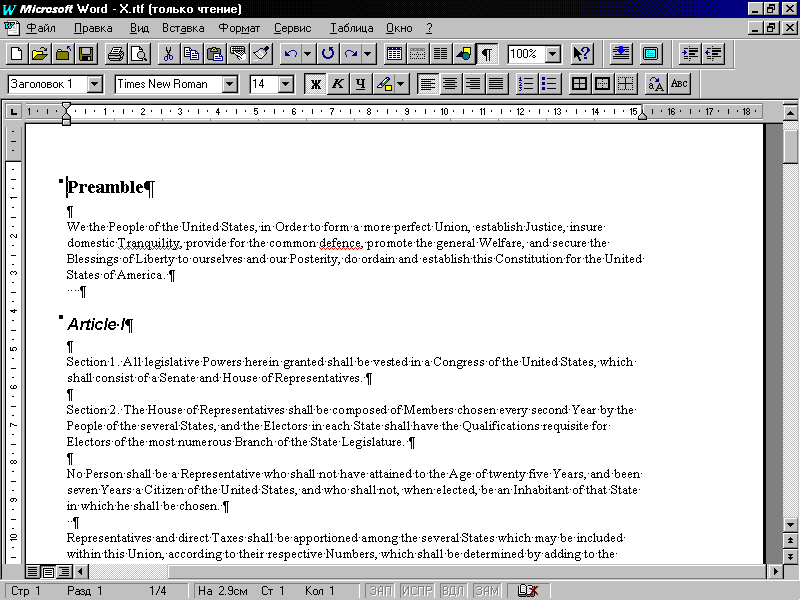Click the ЗАМ overtype indicator
800x600 pixels.
pyautogui.click(x=487, y=591)
